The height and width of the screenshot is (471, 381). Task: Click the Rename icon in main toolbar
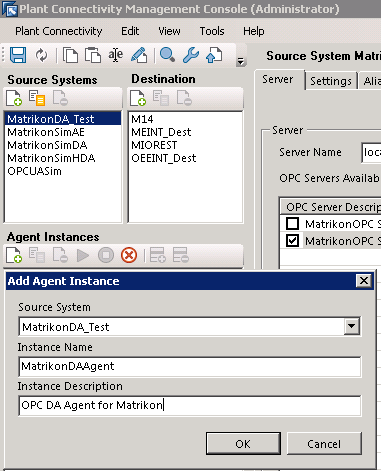116,55
